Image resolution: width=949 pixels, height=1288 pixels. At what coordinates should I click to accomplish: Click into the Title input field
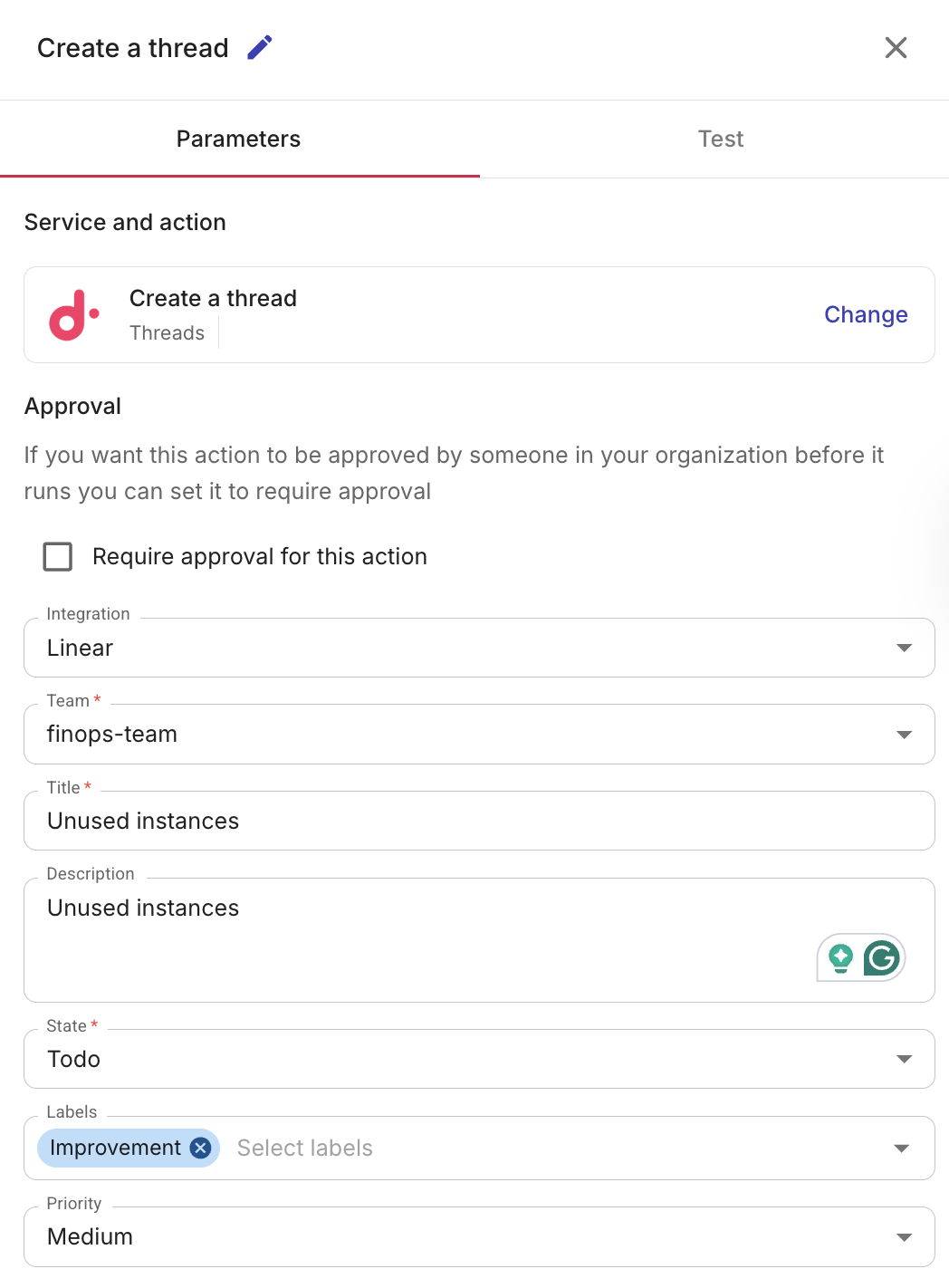478,821
